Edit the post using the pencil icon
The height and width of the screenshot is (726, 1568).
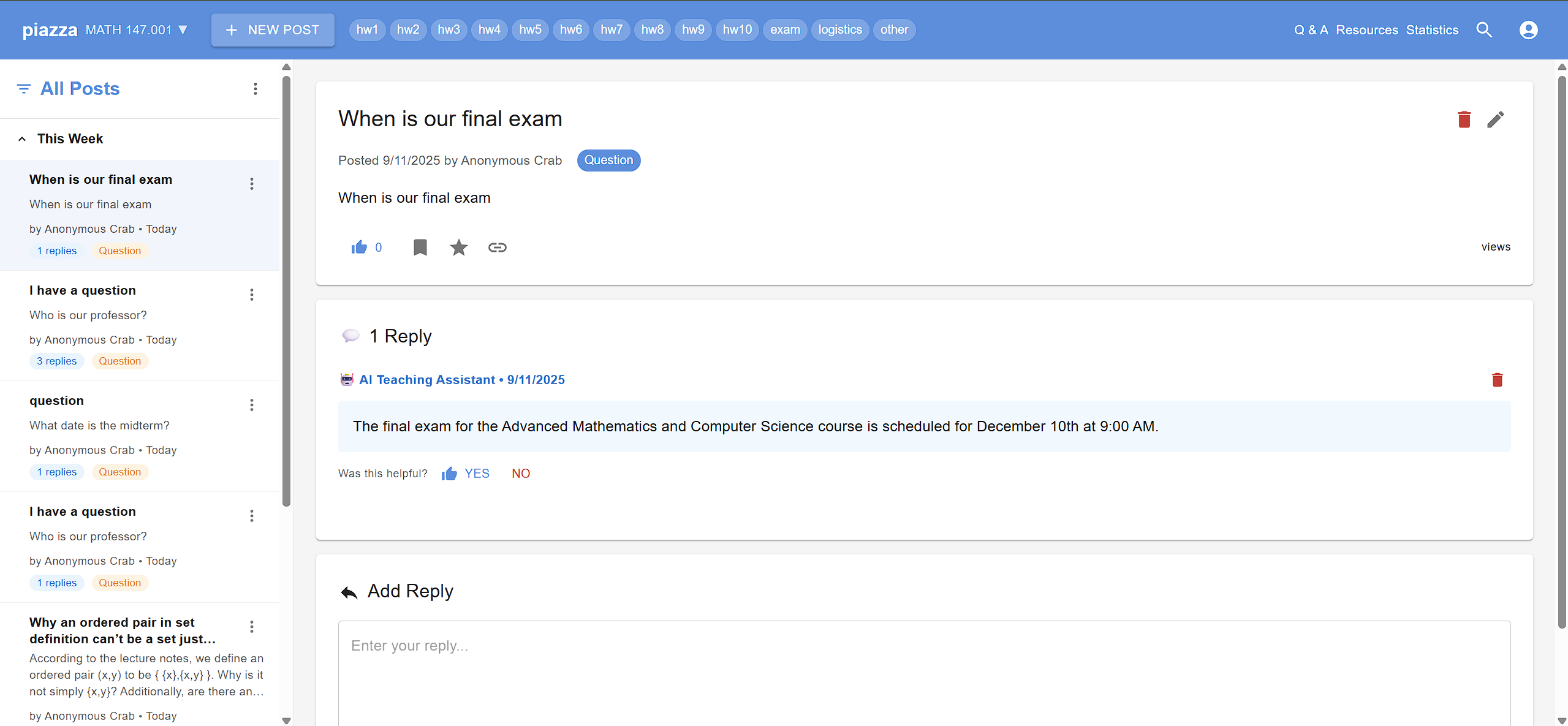[1495, 119]
